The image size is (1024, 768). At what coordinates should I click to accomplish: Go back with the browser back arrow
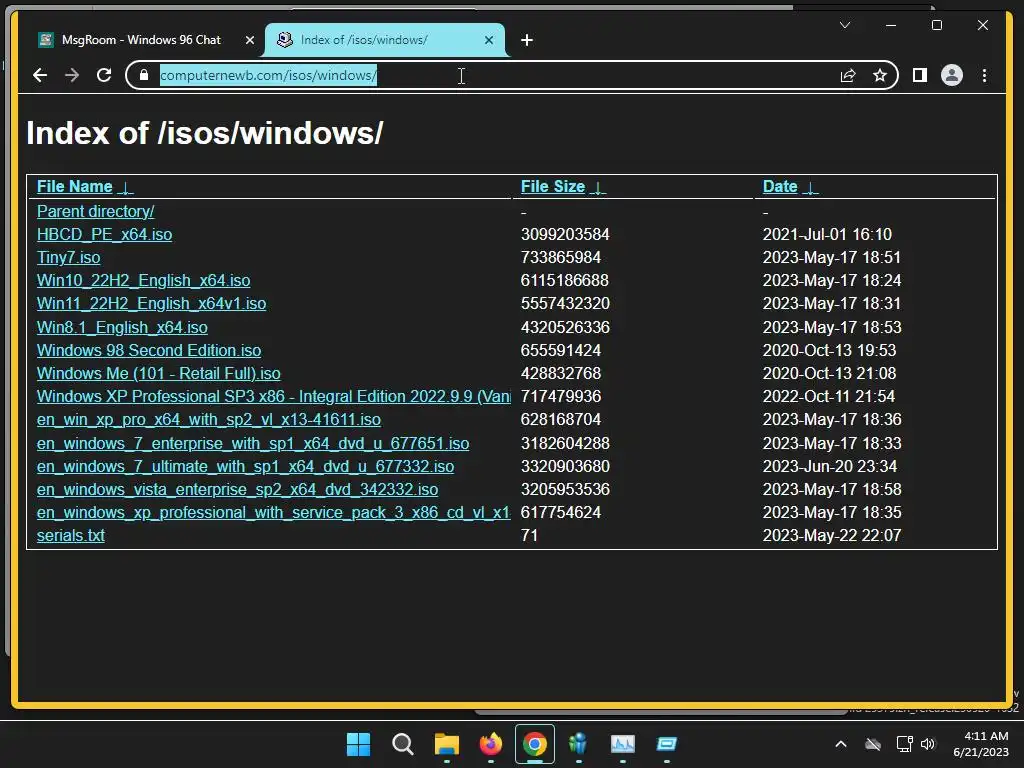coord(40,75)
